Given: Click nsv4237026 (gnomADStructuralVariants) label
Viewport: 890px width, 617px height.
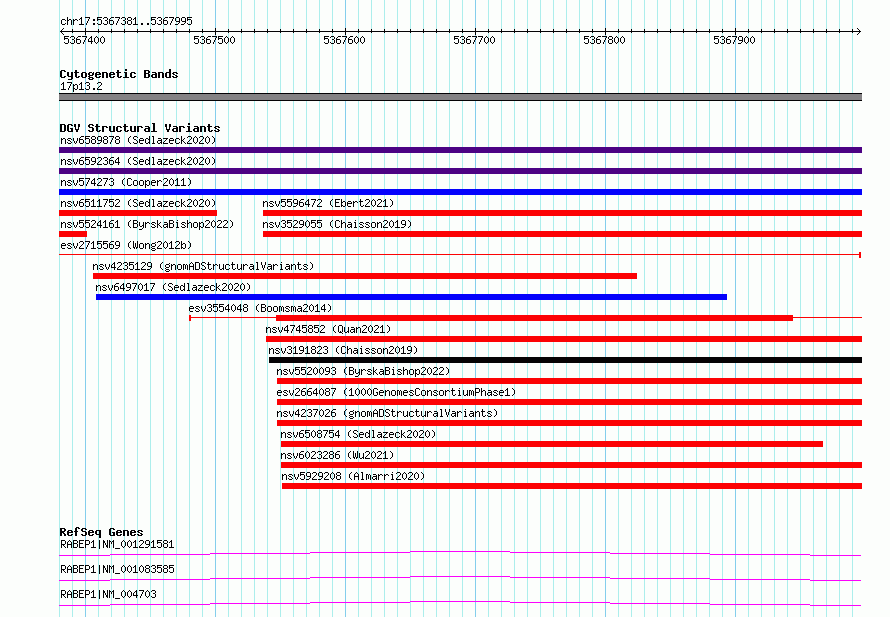Looking at the screenshot, I should (x=387, y=413).
